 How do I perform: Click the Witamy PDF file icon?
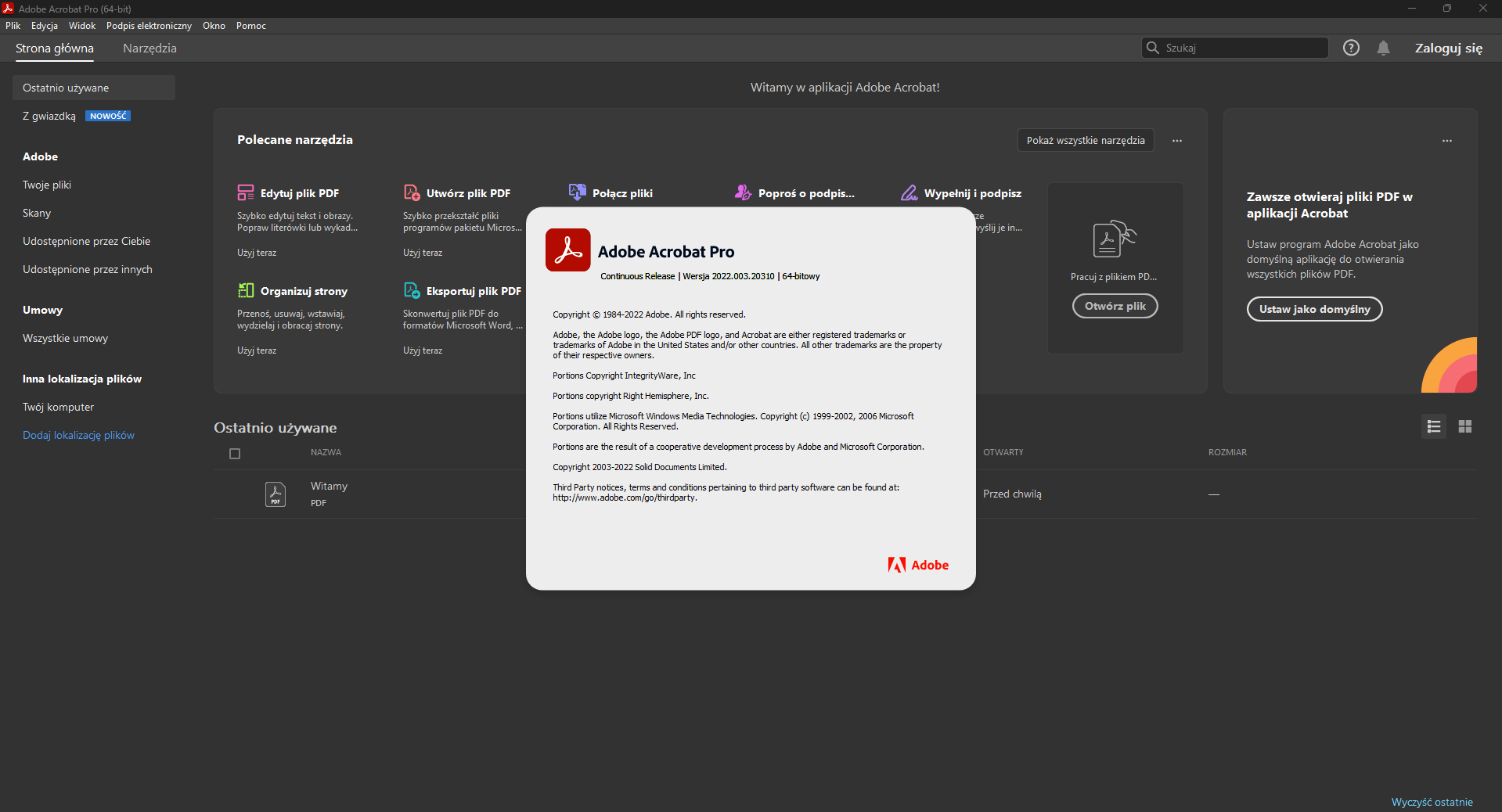point(276,494)
